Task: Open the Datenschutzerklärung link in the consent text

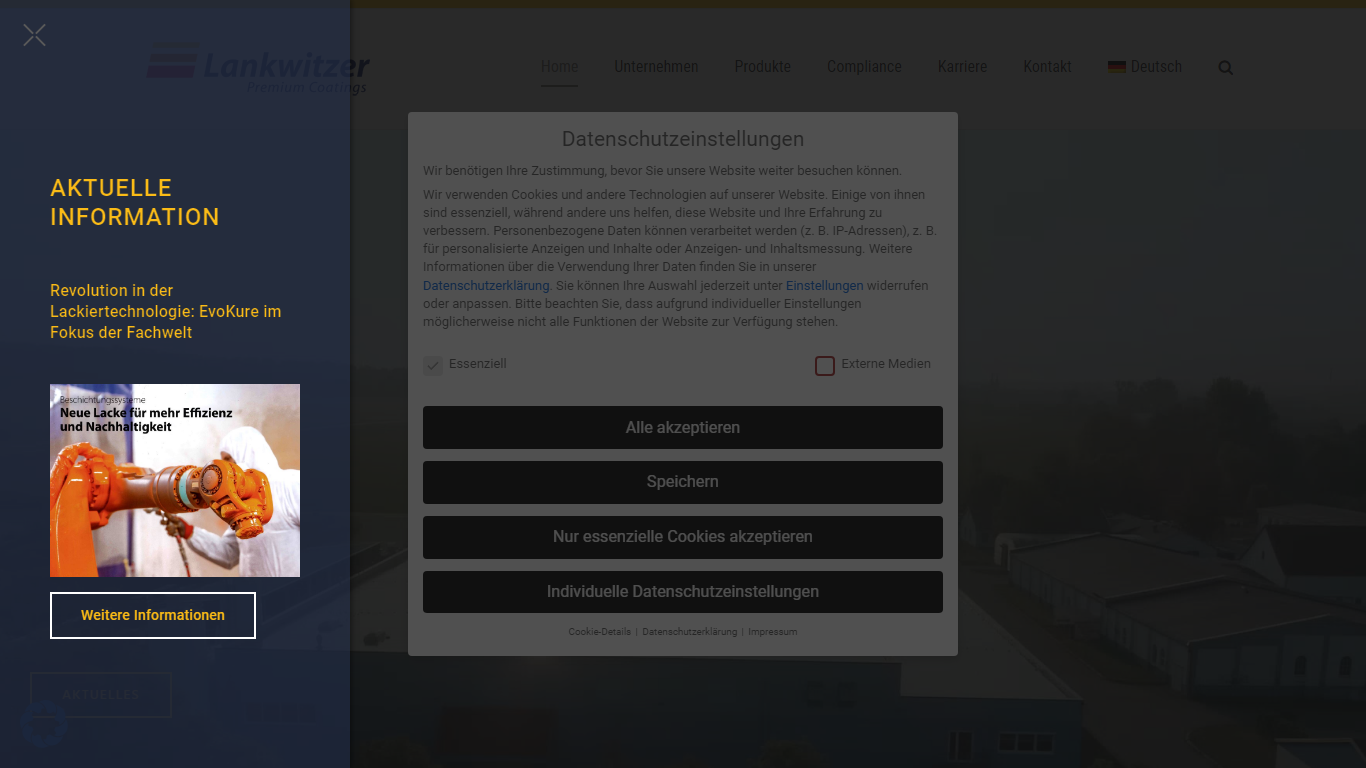Action: click(x=486, y=286)
